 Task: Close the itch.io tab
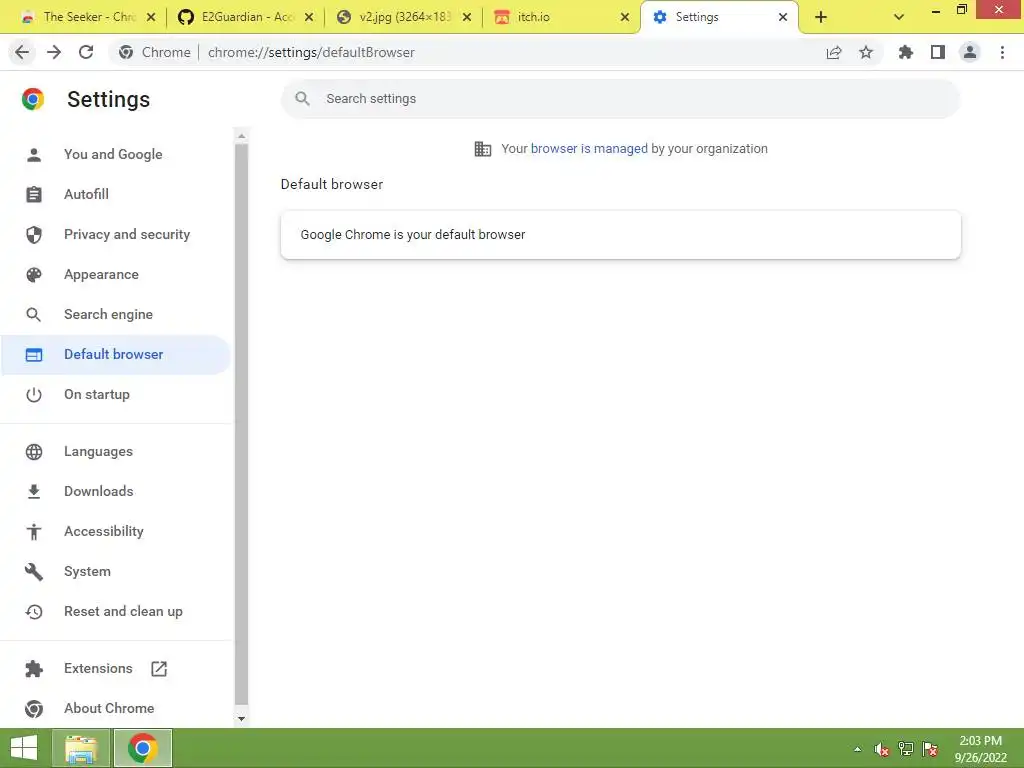[x=625, y=17]
